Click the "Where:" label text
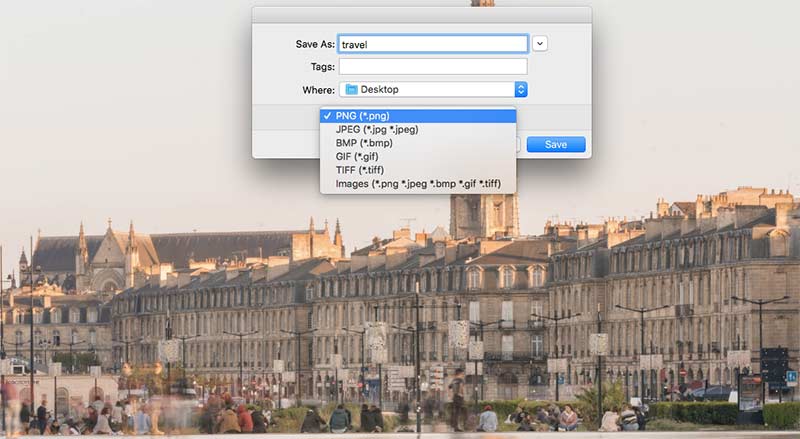 click(318, 90)
